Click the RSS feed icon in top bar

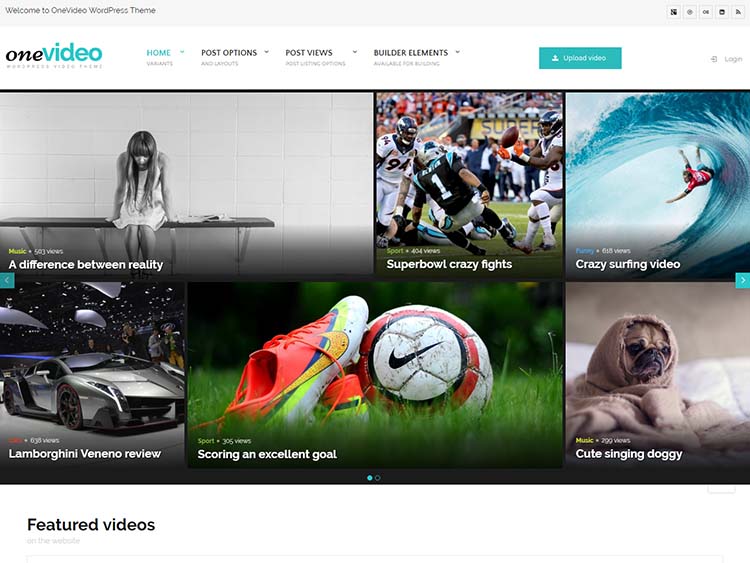click(x=738, y=12)
